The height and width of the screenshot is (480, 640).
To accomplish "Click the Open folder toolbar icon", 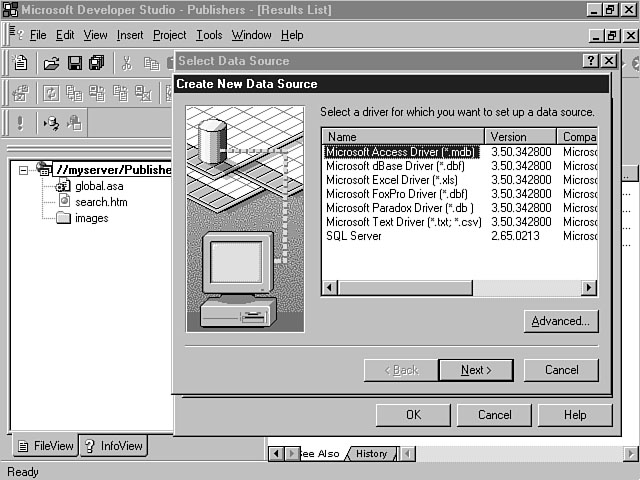I will pyautogui.click(x=51, y=63).
